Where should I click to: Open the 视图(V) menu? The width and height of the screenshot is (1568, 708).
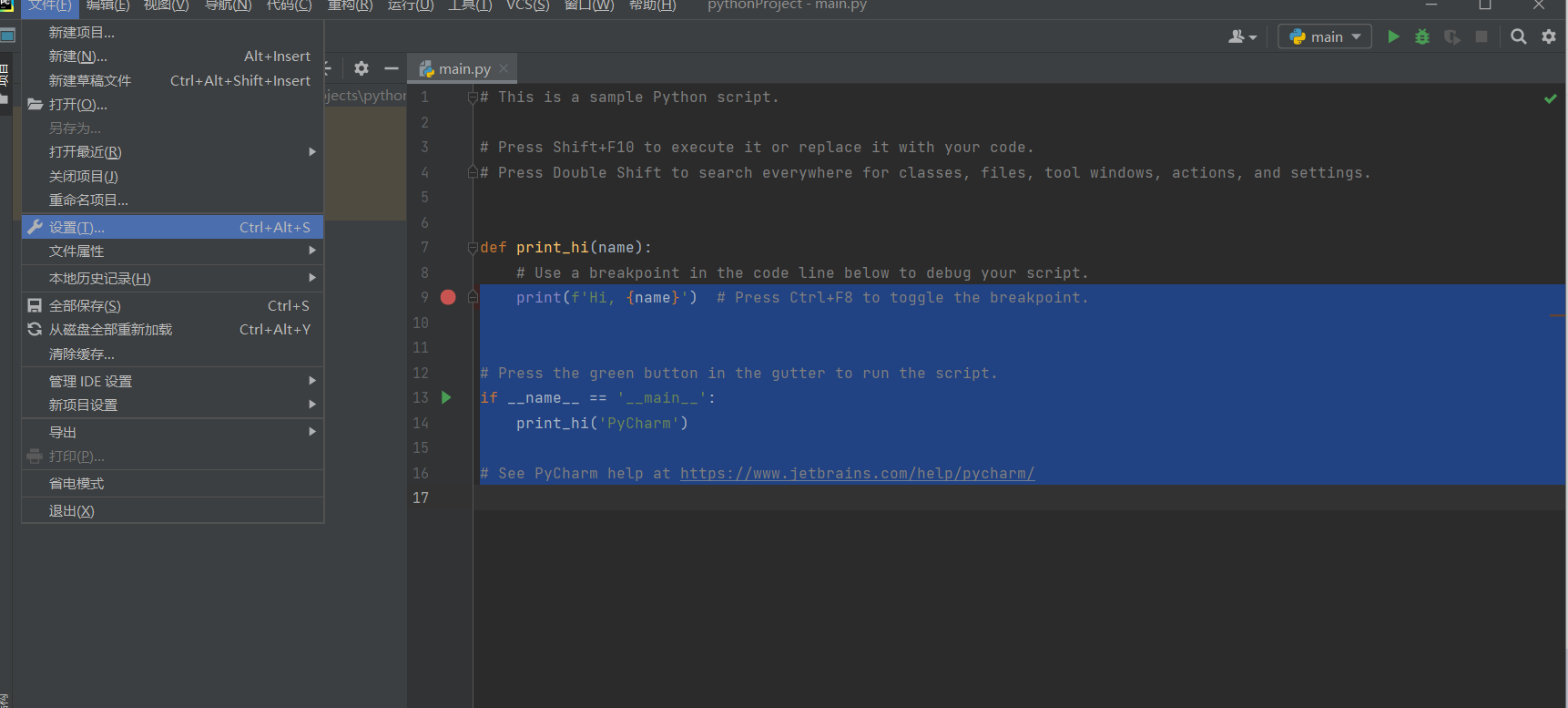(167, 6)
